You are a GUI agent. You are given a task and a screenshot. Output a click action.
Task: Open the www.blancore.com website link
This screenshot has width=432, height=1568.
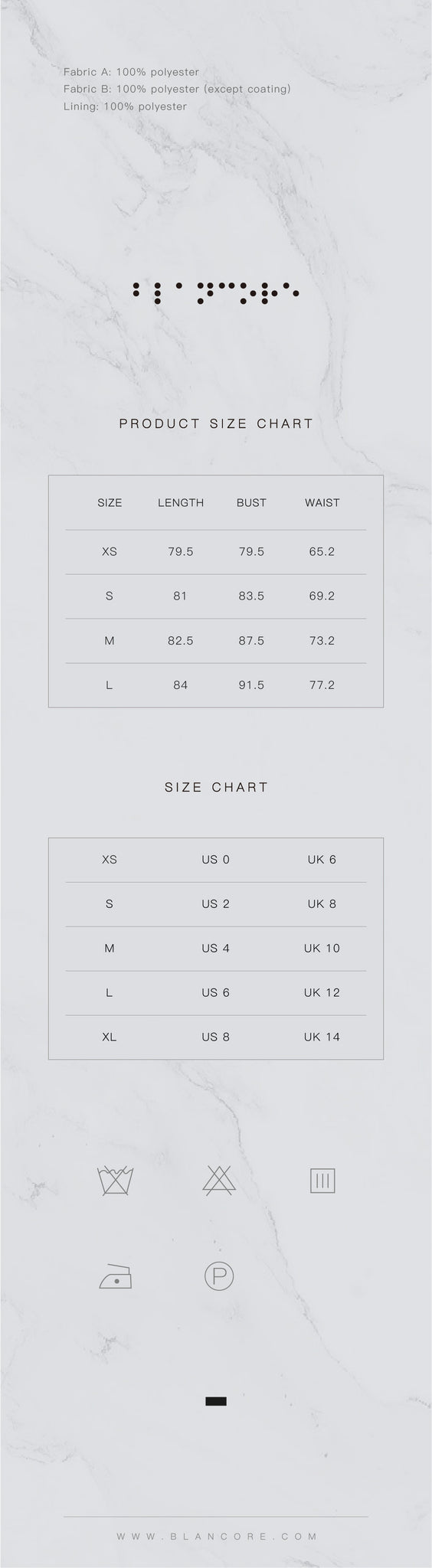pyautogui.click(x=217, y=1536)
